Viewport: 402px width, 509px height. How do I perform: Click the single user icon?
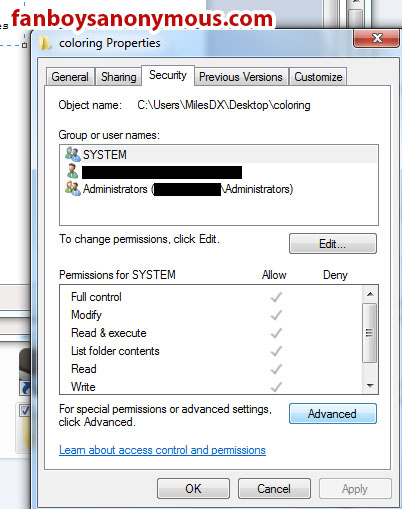coord(72,171)
